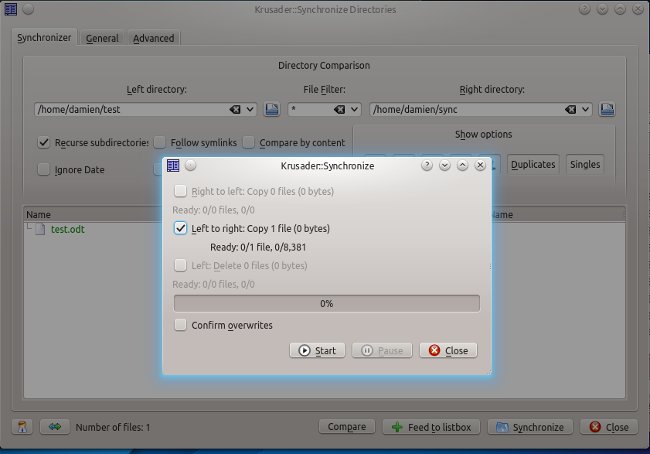Open help in Synchronize dialog title bar
The width and height of the screenshot is (650, 454).
coord(427,165)
